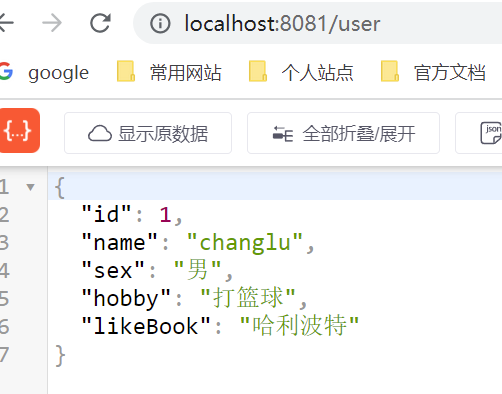Click the "sex" key
Viewport: 502px width, 394px height.
(113, 270)
